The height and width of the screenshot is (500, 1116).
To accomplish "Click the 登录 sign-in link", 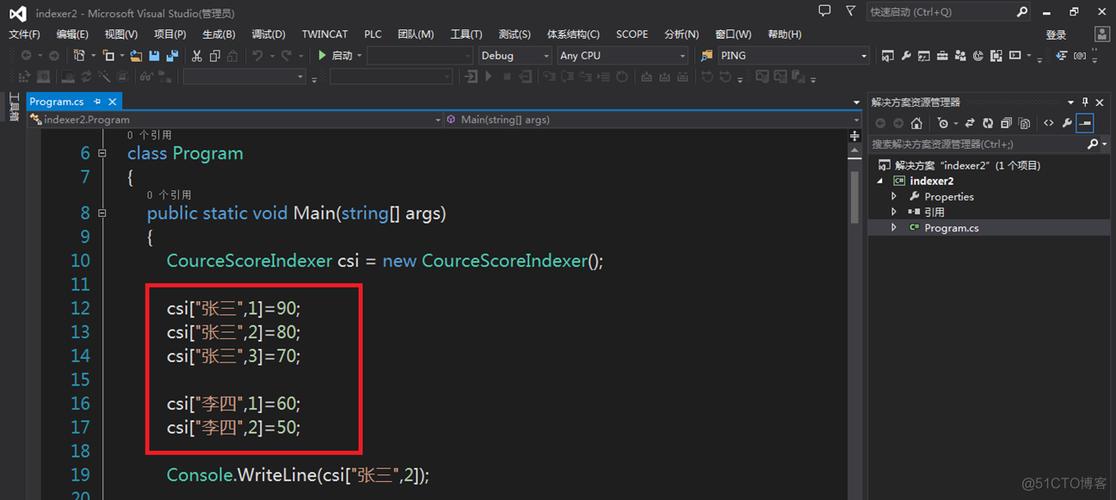I will click(x=1056, y=35).
